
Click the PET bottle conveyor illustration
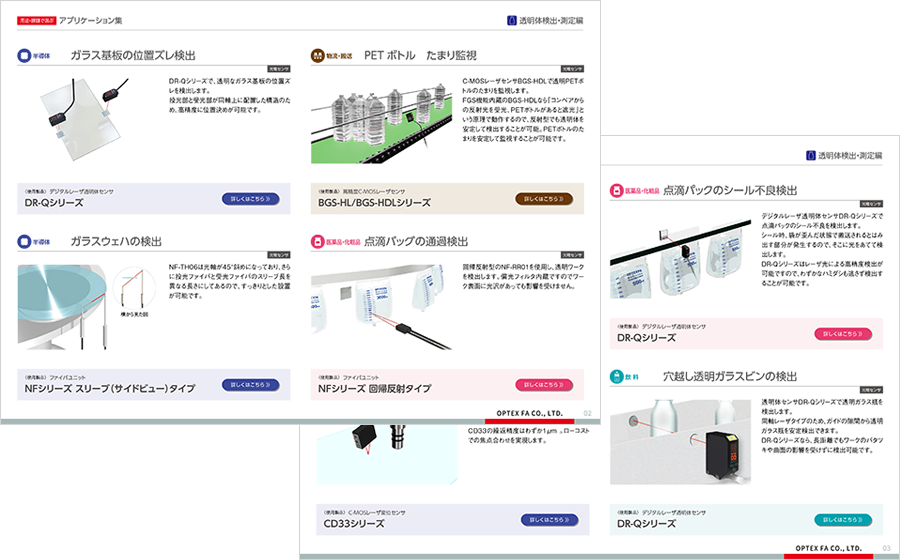click(x=380, y=123)
